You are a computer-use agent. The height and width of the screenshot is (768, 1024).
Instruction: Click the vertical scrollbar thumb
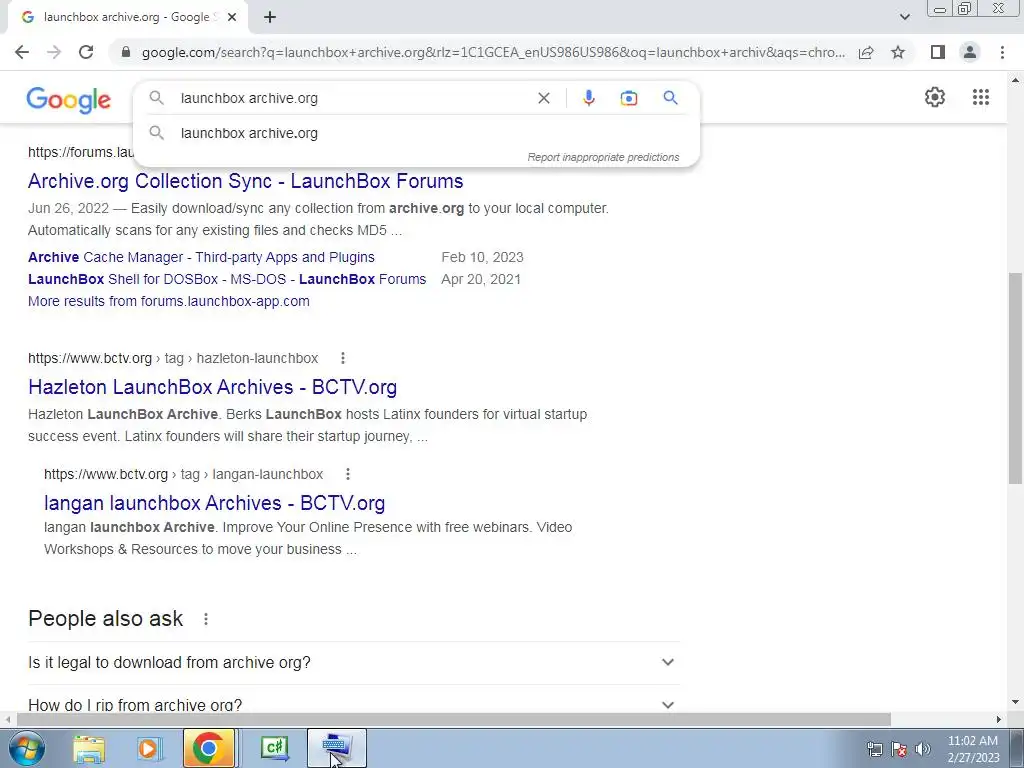pyautogui.click(x=1015, y=379)
